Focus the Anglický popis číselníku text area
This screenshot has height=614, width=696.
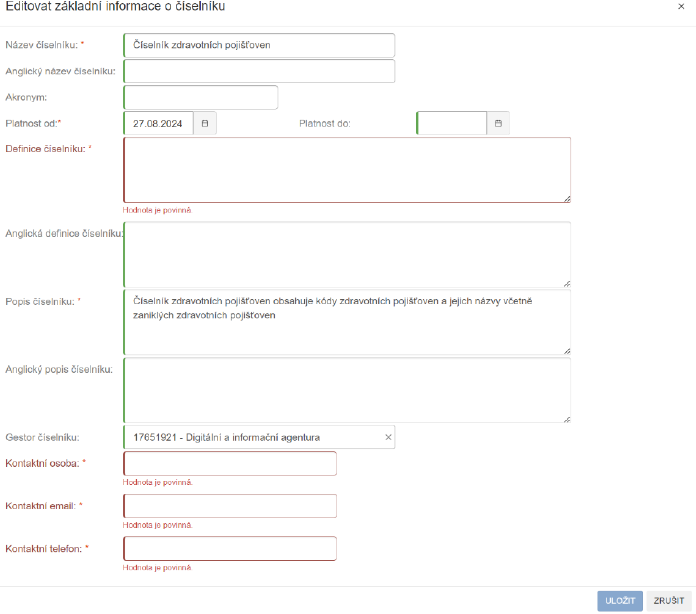pos(346,390)
